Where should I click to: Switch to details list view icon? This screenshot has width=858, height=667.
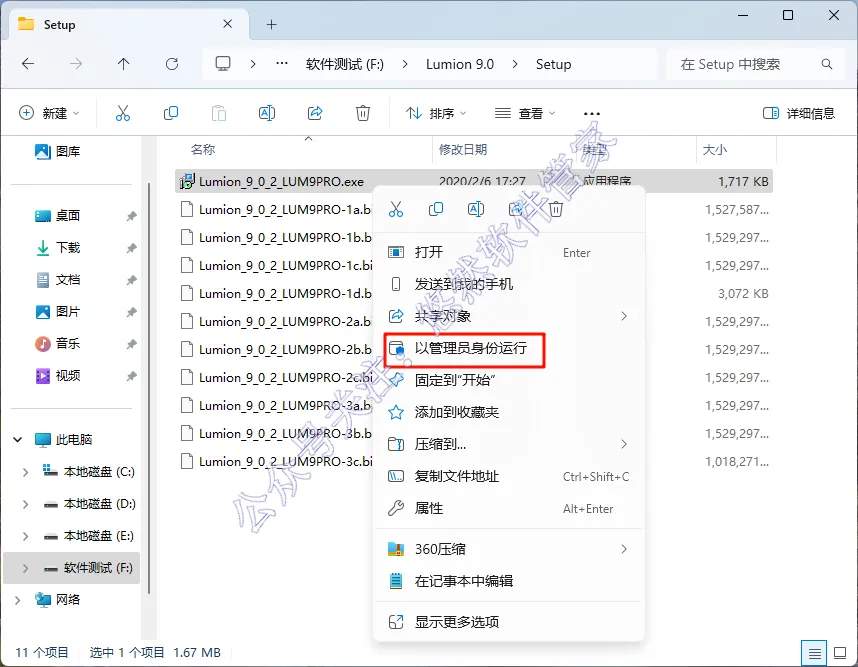point(814,653)
